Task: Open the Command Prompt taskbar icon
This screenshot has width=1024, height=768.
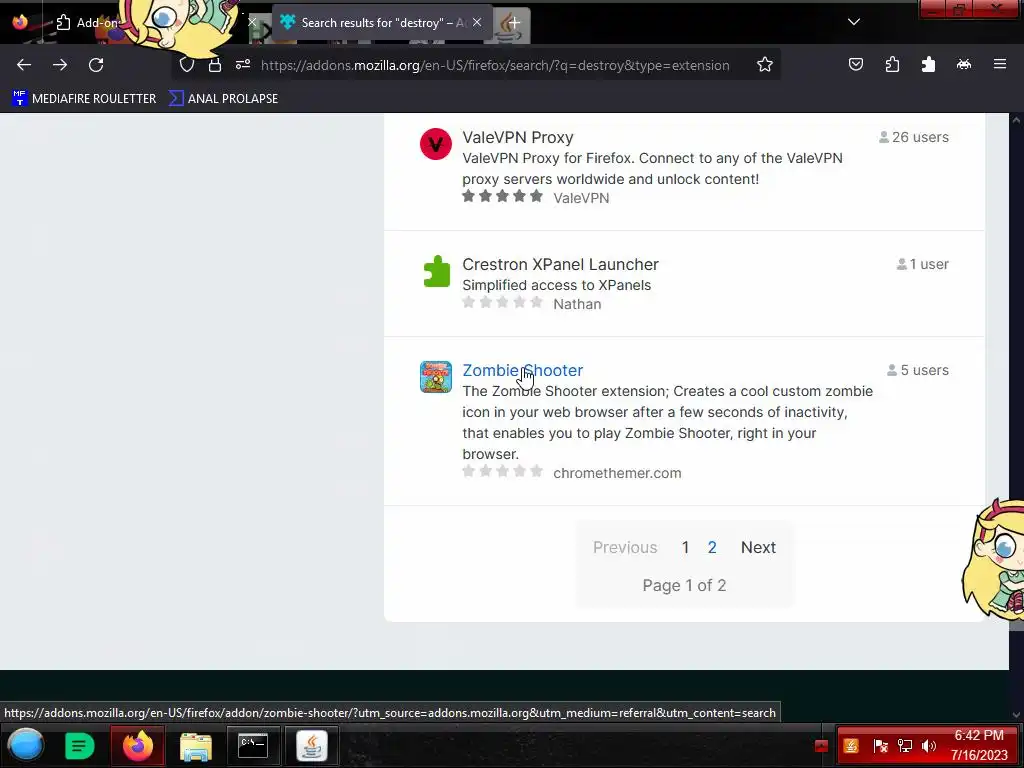Action: 253,746
